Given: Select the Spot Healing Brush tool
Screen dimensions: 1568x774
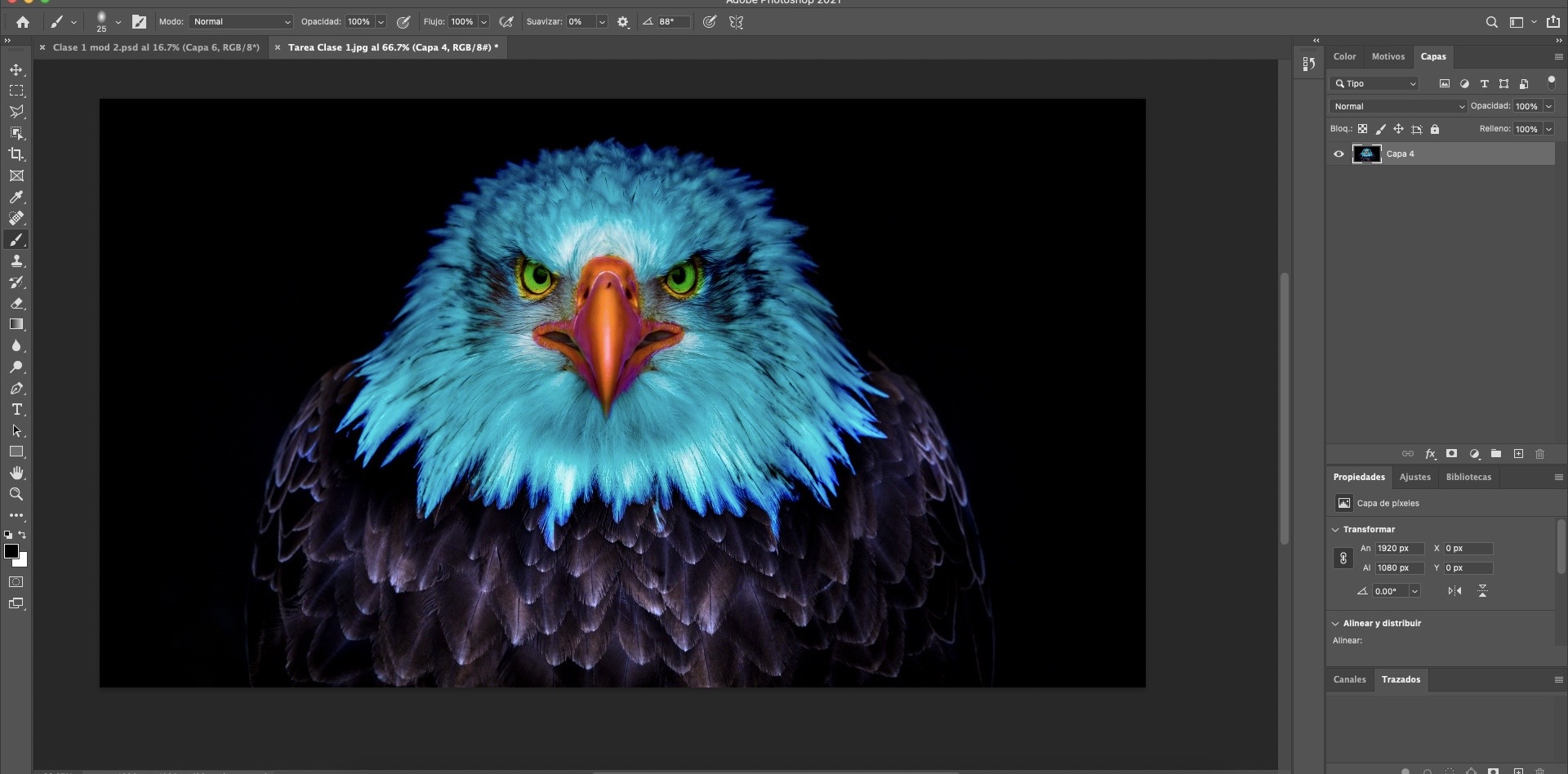Looking at the screenshot, I should point(16,218).
